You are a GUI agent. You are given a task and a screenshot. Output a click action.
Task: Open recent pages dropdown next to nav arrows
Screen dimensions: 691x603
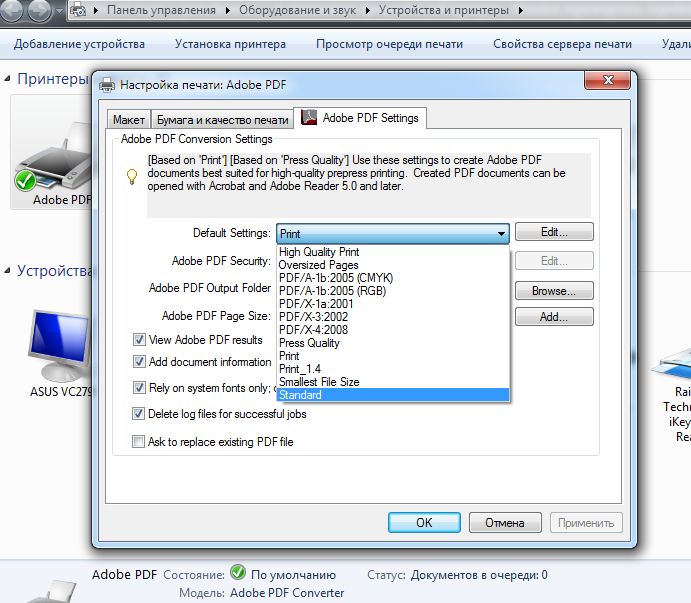tap(59, 11)
